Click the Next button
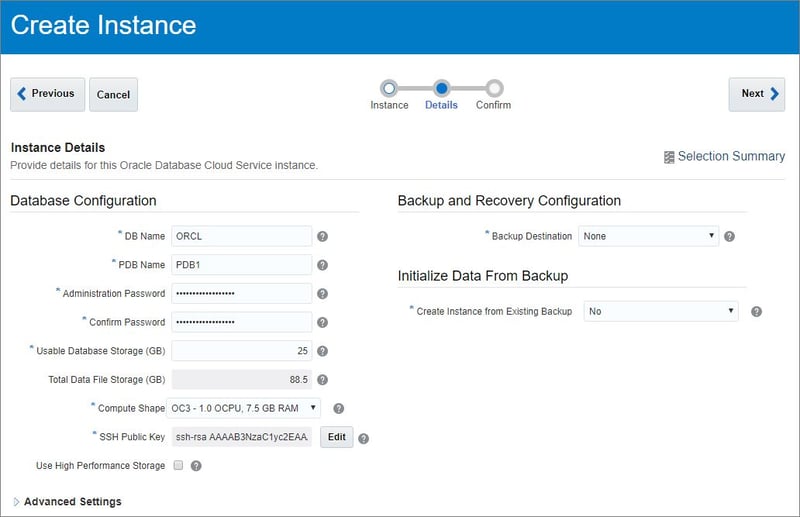The height and width of the screenshot is (517, 800). click(756, 94)
